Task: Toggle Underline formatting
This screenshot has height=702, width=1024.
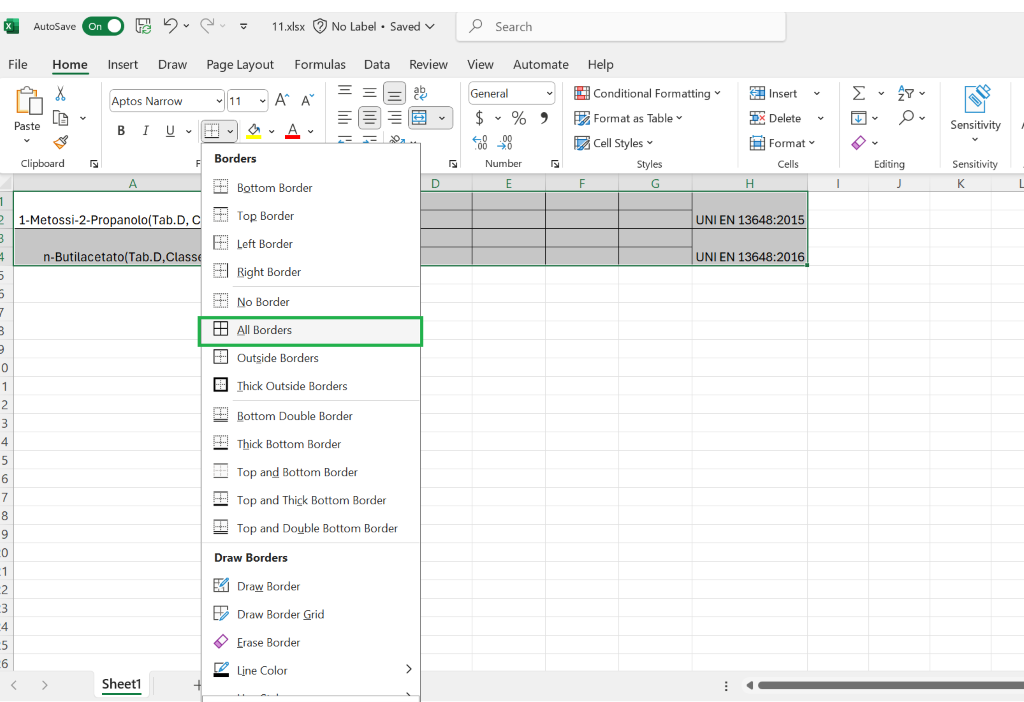Action: 170,131
